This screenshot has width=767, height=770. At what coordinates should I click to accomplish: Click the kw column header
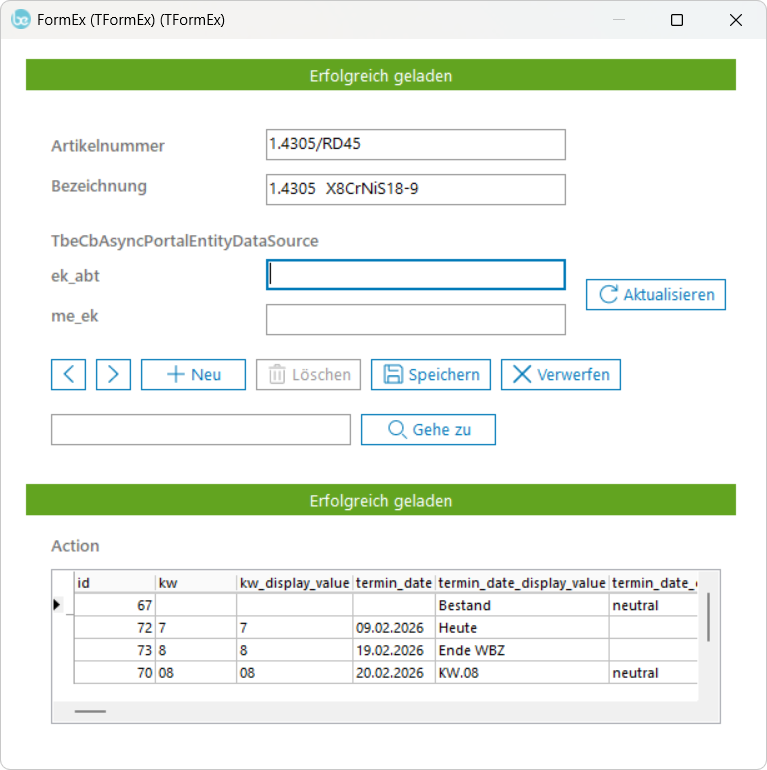[x=195, y=583]
